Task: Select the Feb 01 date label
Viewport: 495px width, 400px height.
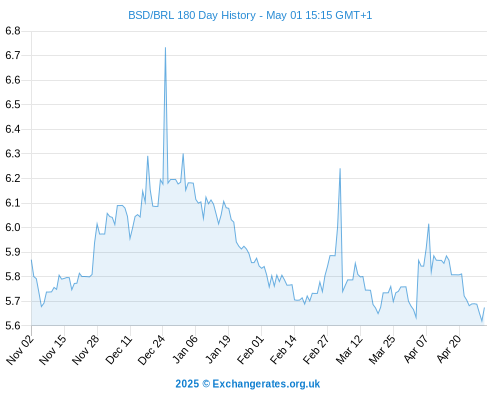Action: [250, 349]
